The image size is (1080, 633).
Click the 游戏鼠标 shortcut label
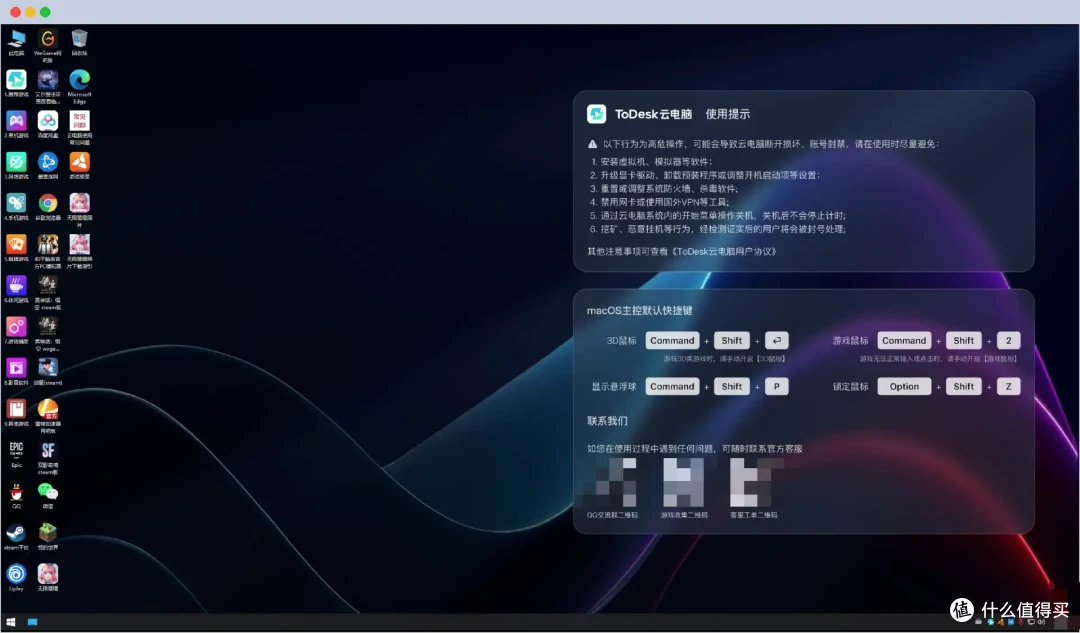(x=850, y=341)
